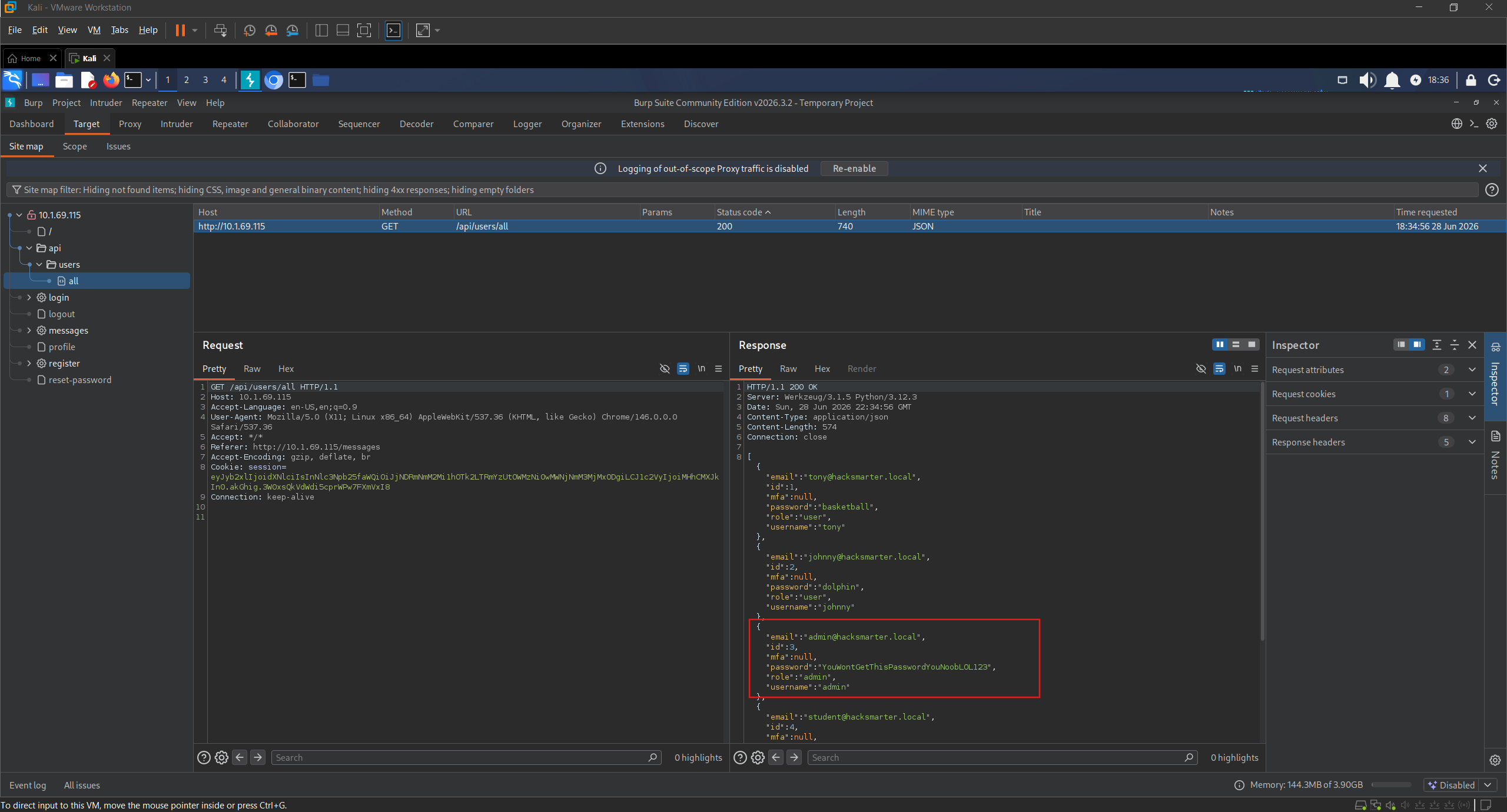
Task: Toggle Response line wrap button
Action: [1219, 368]
